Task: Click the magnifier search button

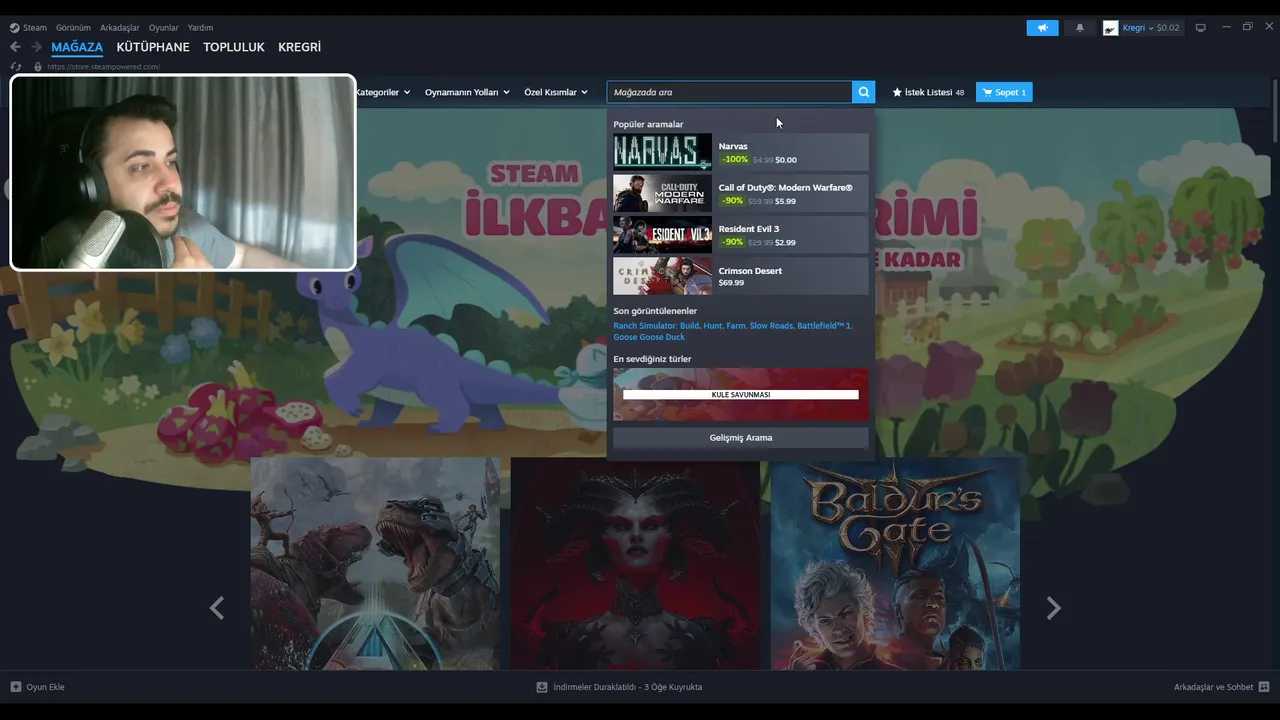Action: [x=863, y=92]
